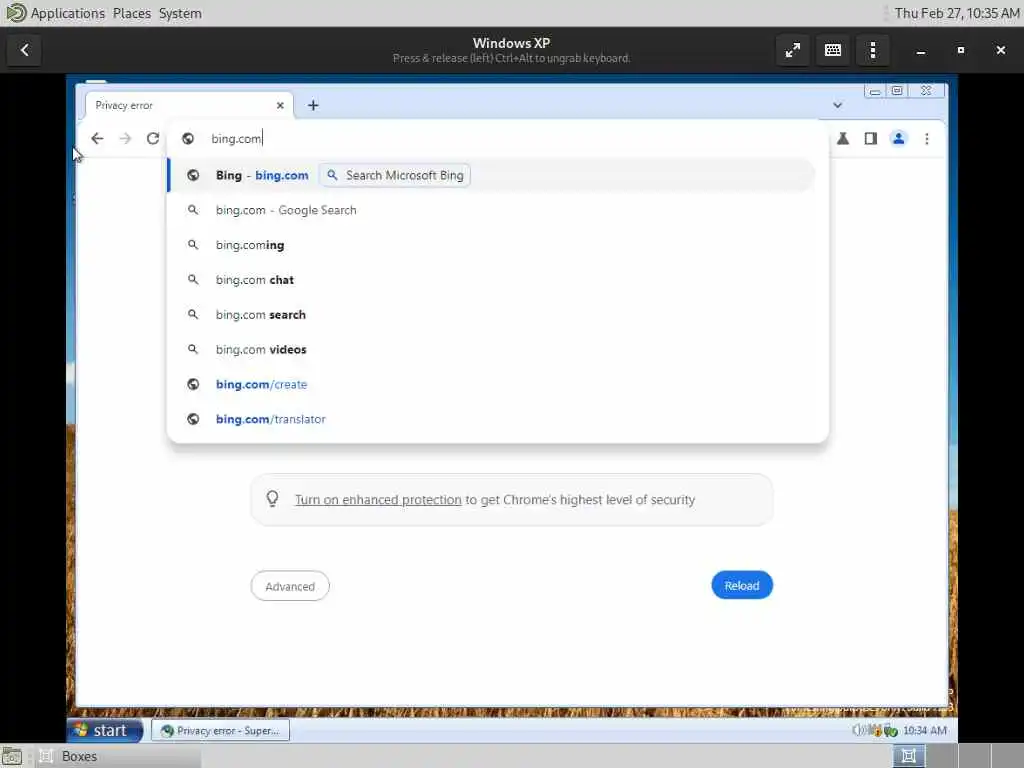Click the search icon beside bing.com chat

click(x=193, y=280)
